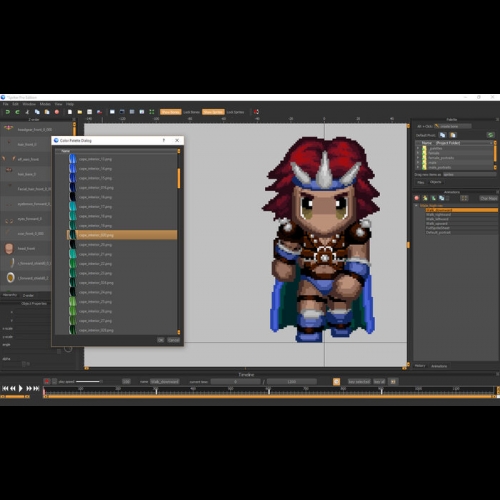Click the red delete animation icon
The image size is (500, 500).
(x=417, y=198)
